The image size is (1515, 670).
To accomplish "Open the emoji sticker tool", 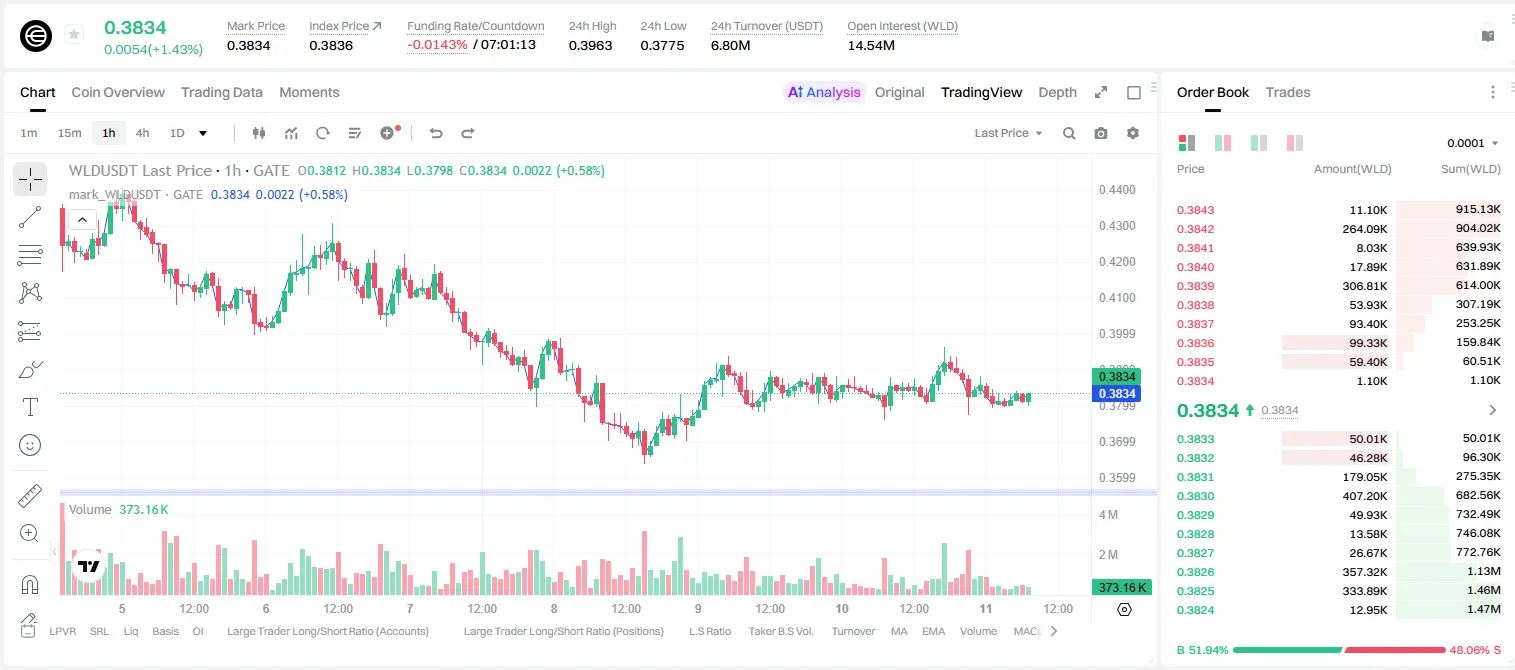I will pyautogui.click(x=30, y=445).
